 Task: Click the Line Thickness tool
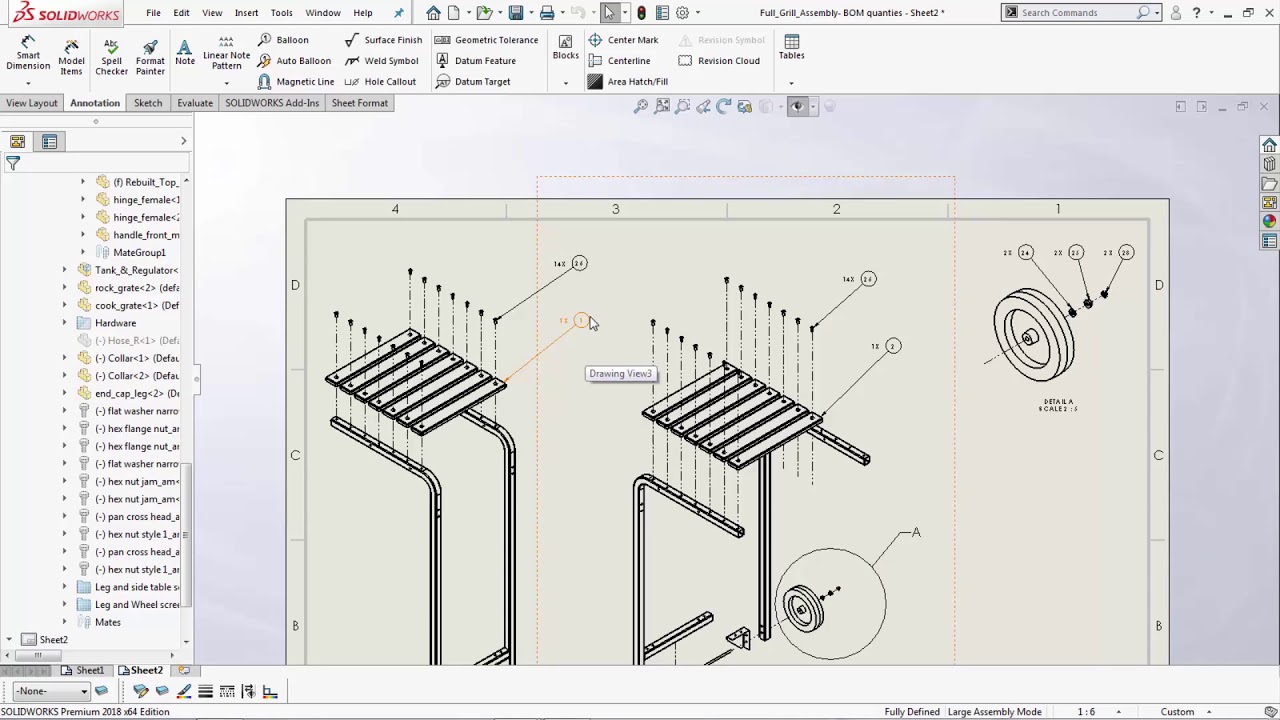point(205,691)
